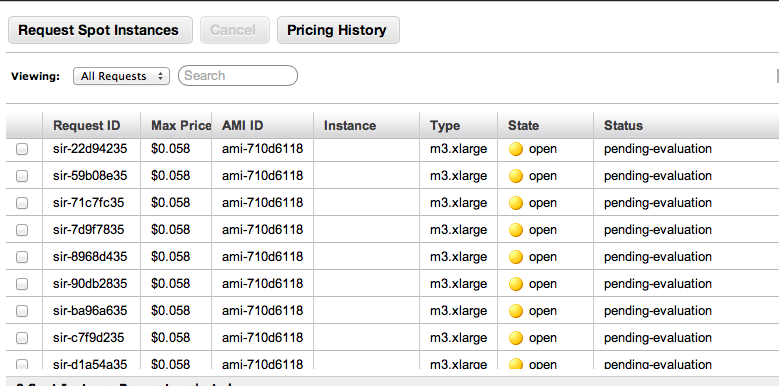Sort by Status column header

[x=686, y=125]
